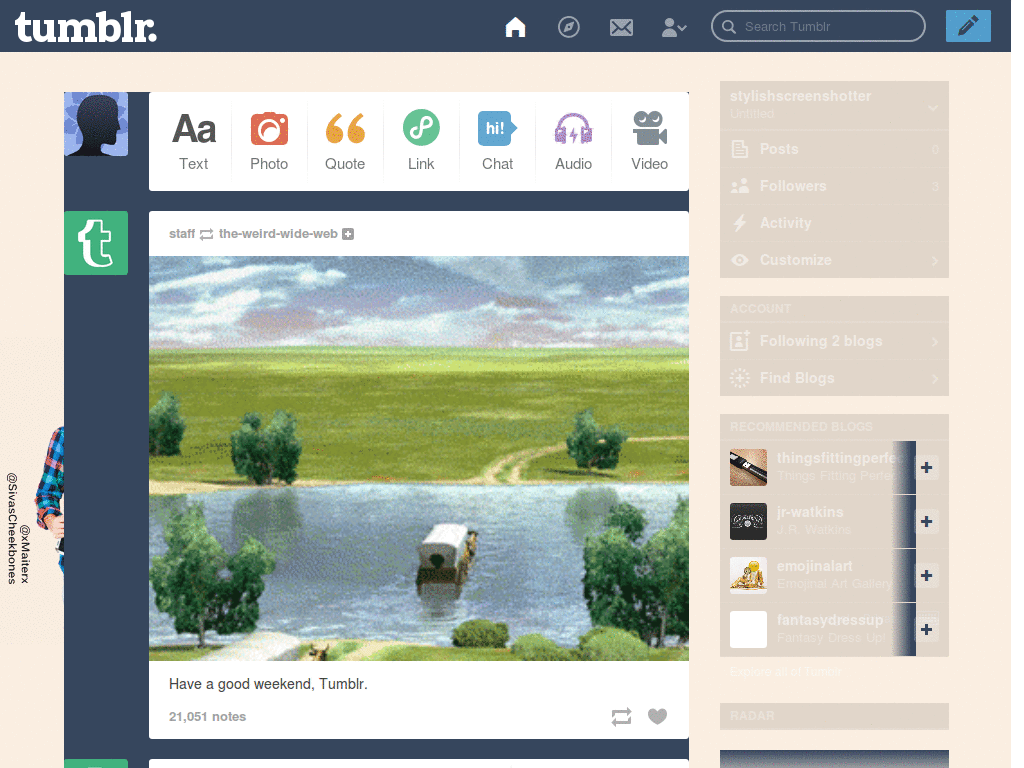Reblog the staff post
This screenshot has width=1024, height=768.
[x=621, y=716]
